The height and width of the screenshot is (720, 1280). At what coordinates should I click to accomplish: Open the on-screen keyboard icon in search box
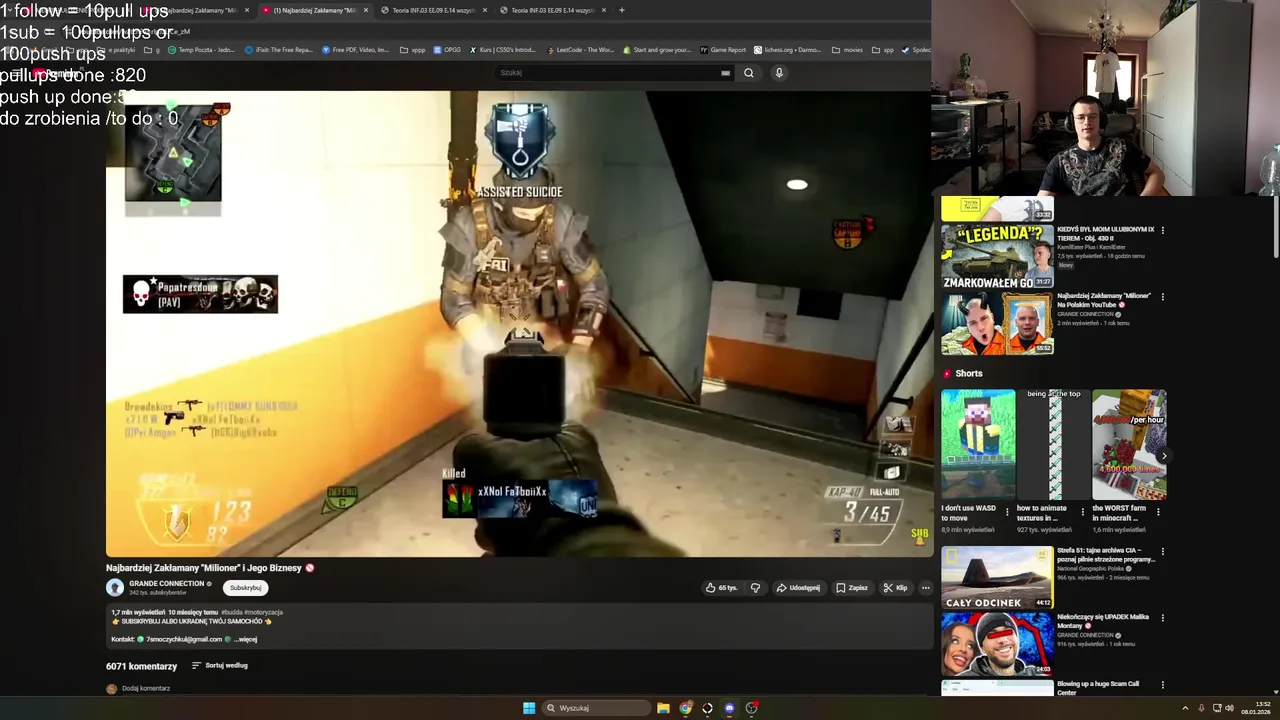point(725,73)
